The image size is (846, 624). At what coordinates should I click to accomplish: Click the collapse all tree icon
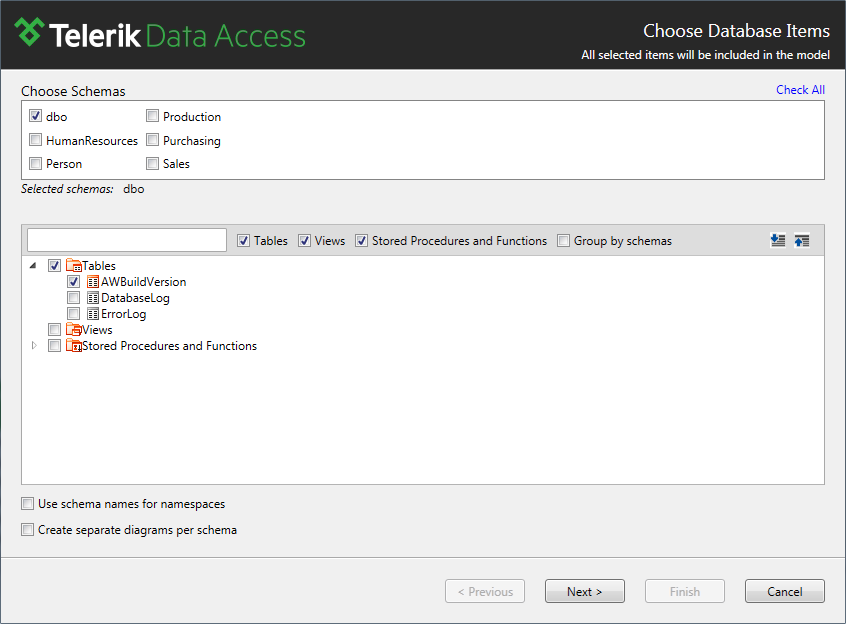[x=802, y=241]
